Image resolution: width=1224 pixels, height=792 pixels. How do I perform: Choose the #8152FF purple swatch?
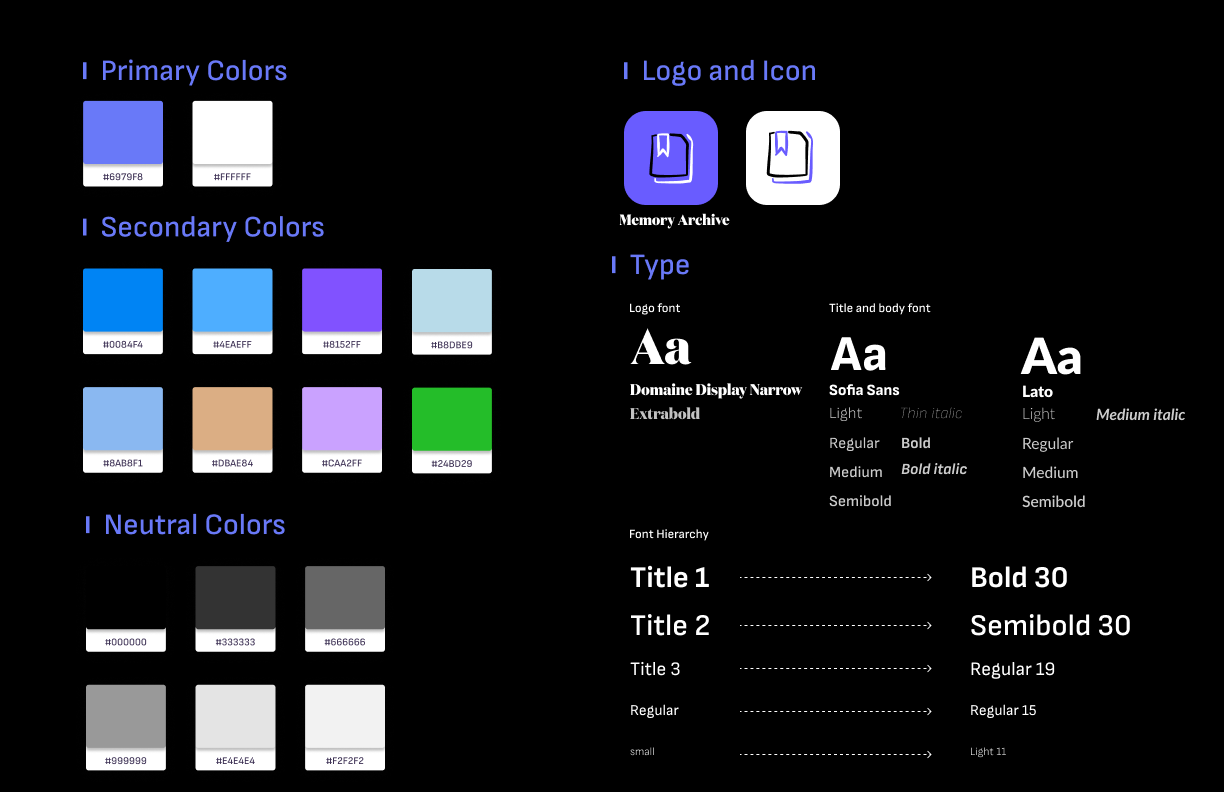coord(342,311)
